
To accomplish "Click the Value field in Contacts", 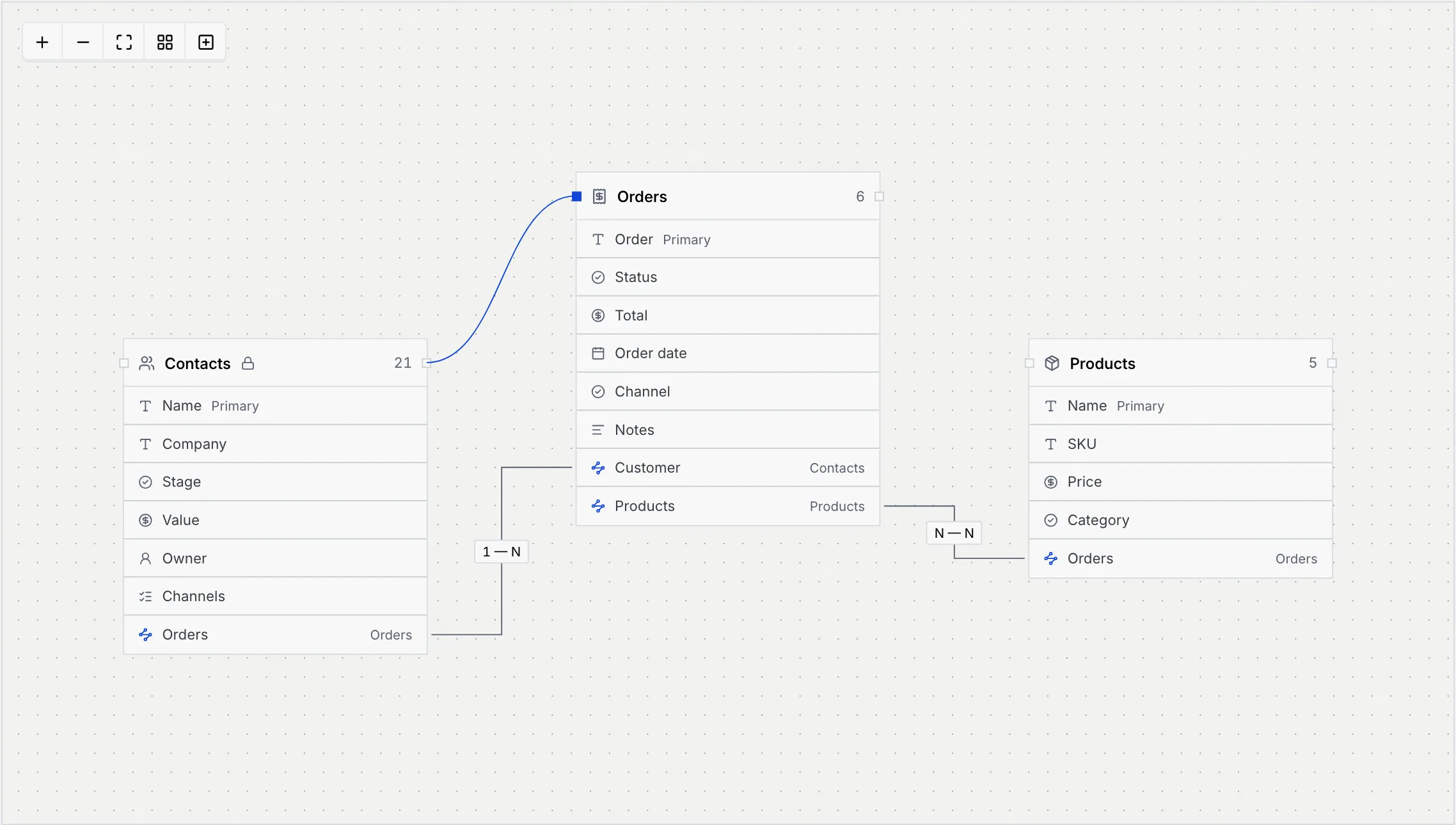I will click(275, 520).
